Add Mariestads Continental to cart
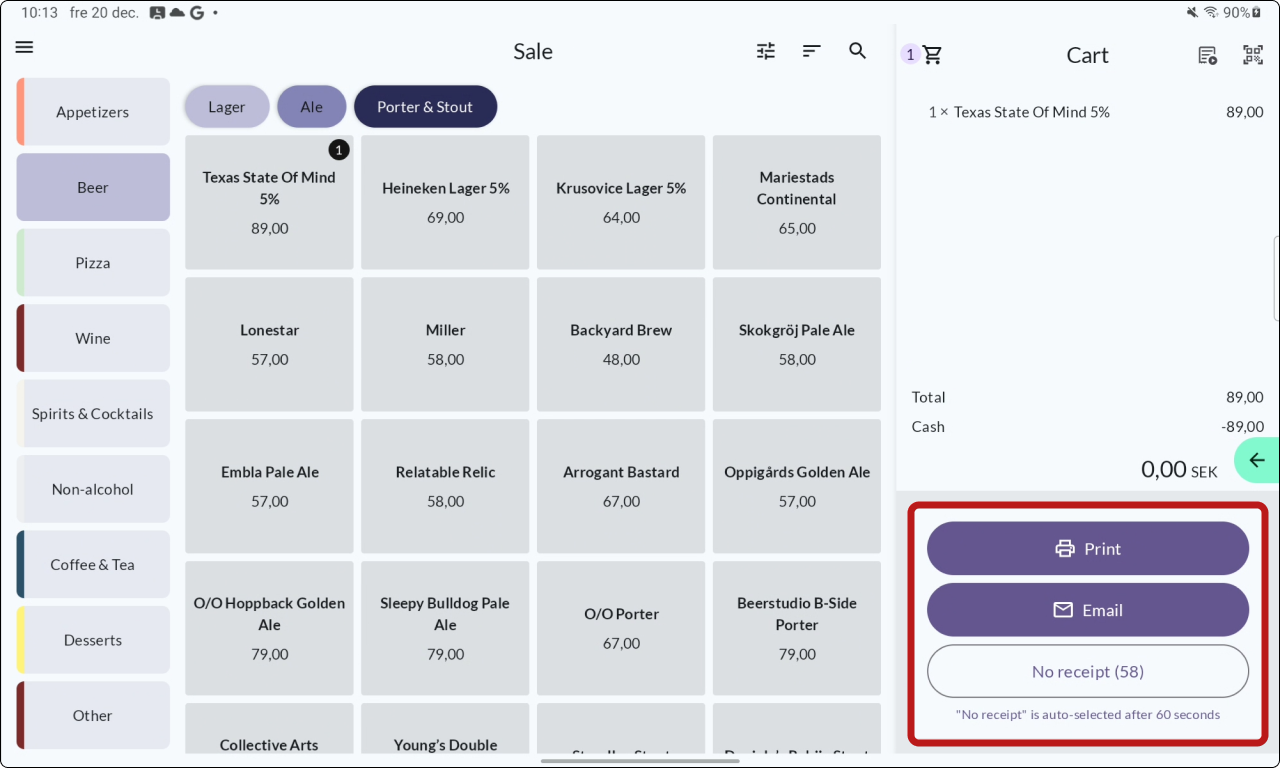The height and width of the screenshot is (768, 1280). (x=797, y=202)
